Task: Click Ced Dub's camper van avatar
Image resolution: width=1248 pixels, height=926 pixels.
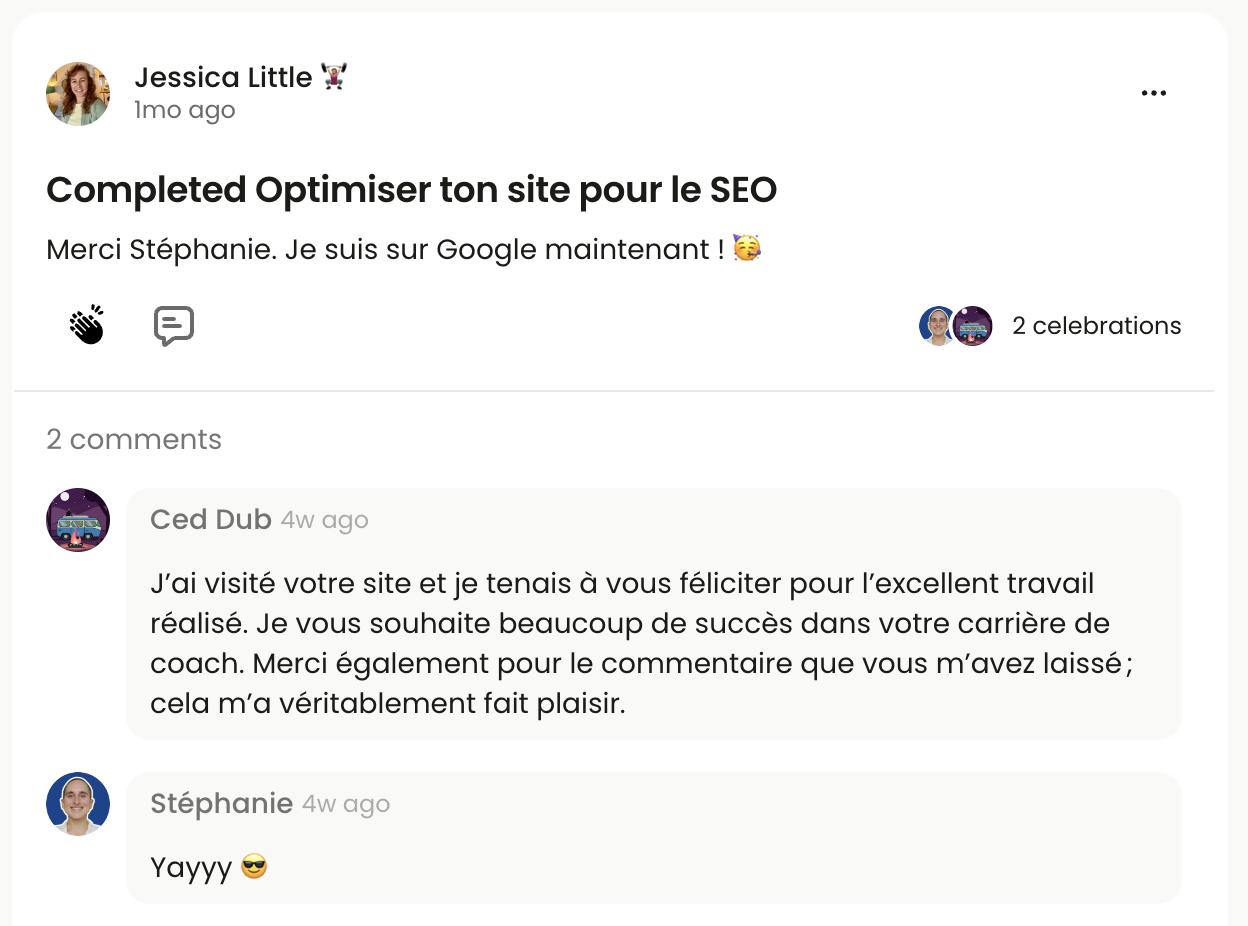Action: [78, 520]
